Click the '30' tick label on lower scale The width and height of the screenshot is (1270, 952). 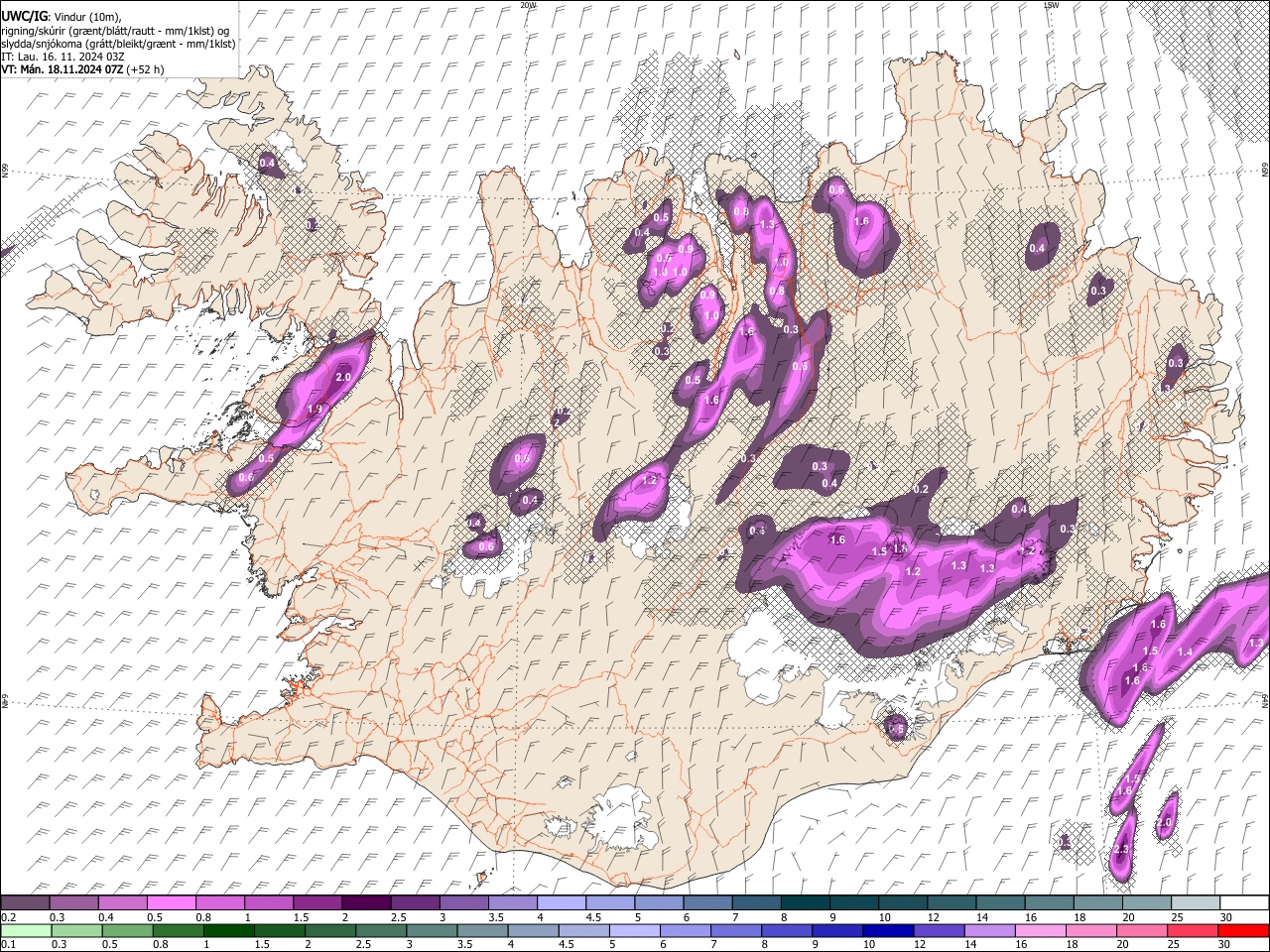click(x=1225, y=944)
